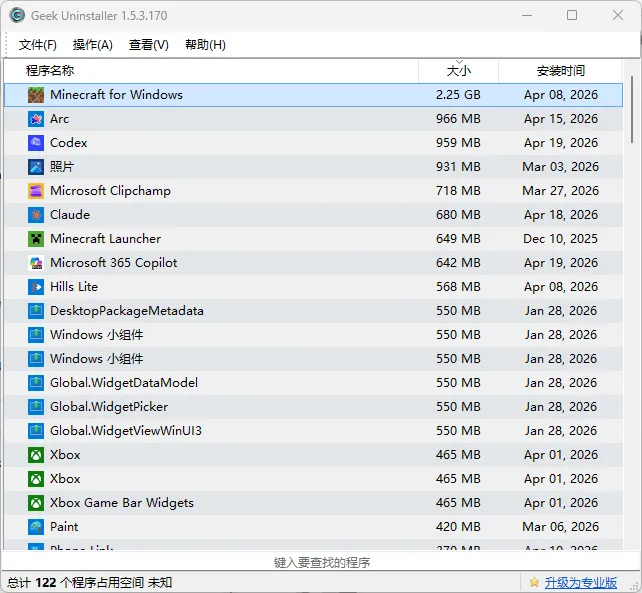This screenshot has height=593, width=642.
Task: Click the 718 MB size of Clipchamp
Action: (458, 191)
